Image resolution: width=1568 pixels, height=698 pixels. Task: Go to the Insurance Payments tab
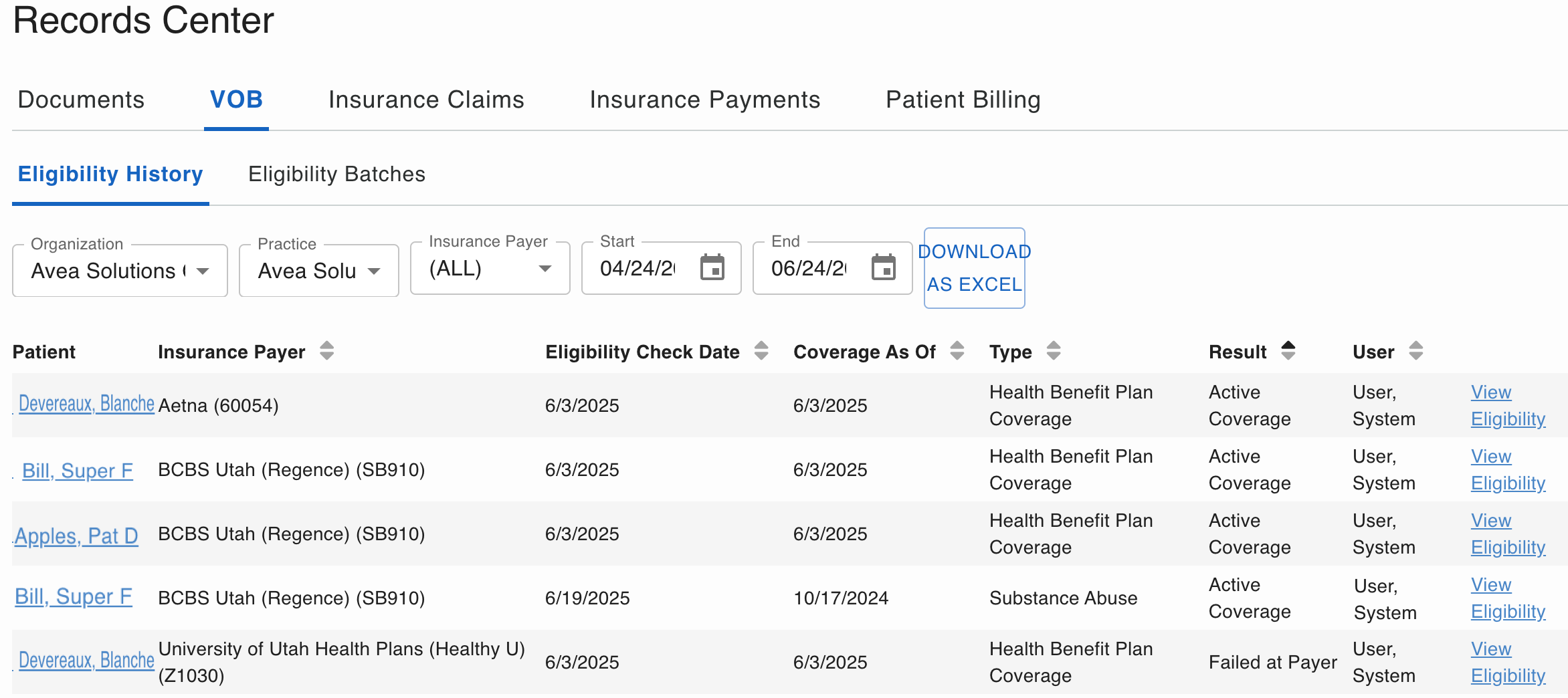point(704,100)
